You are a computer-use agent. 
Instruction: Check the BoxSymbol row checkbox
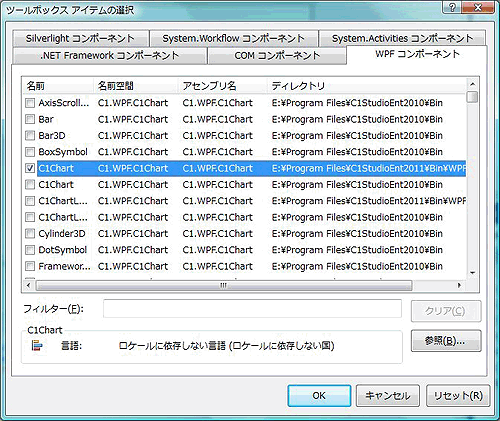coord(30,152)
